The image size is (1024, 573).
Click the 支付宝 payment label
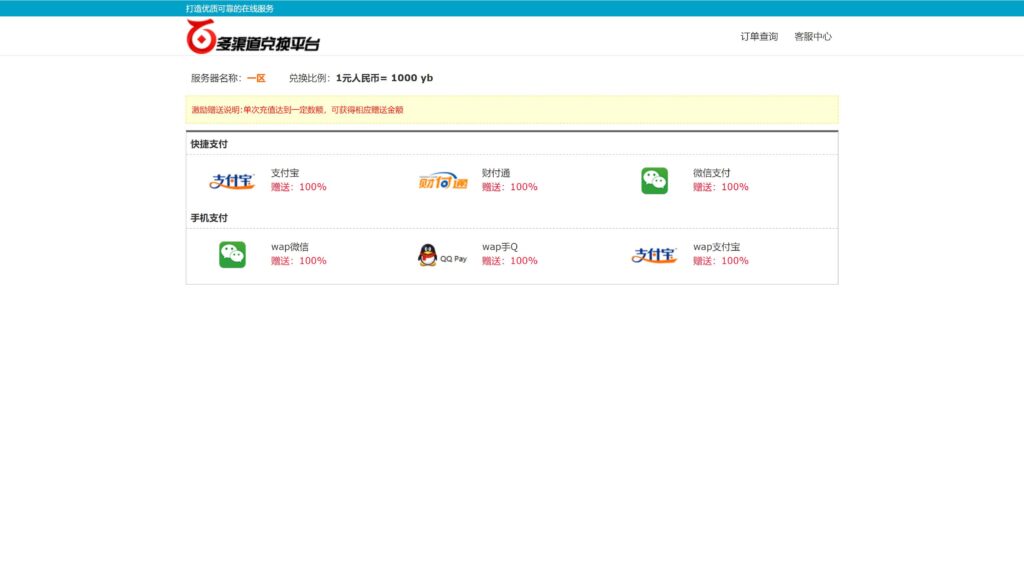click(x=285, y=173)
